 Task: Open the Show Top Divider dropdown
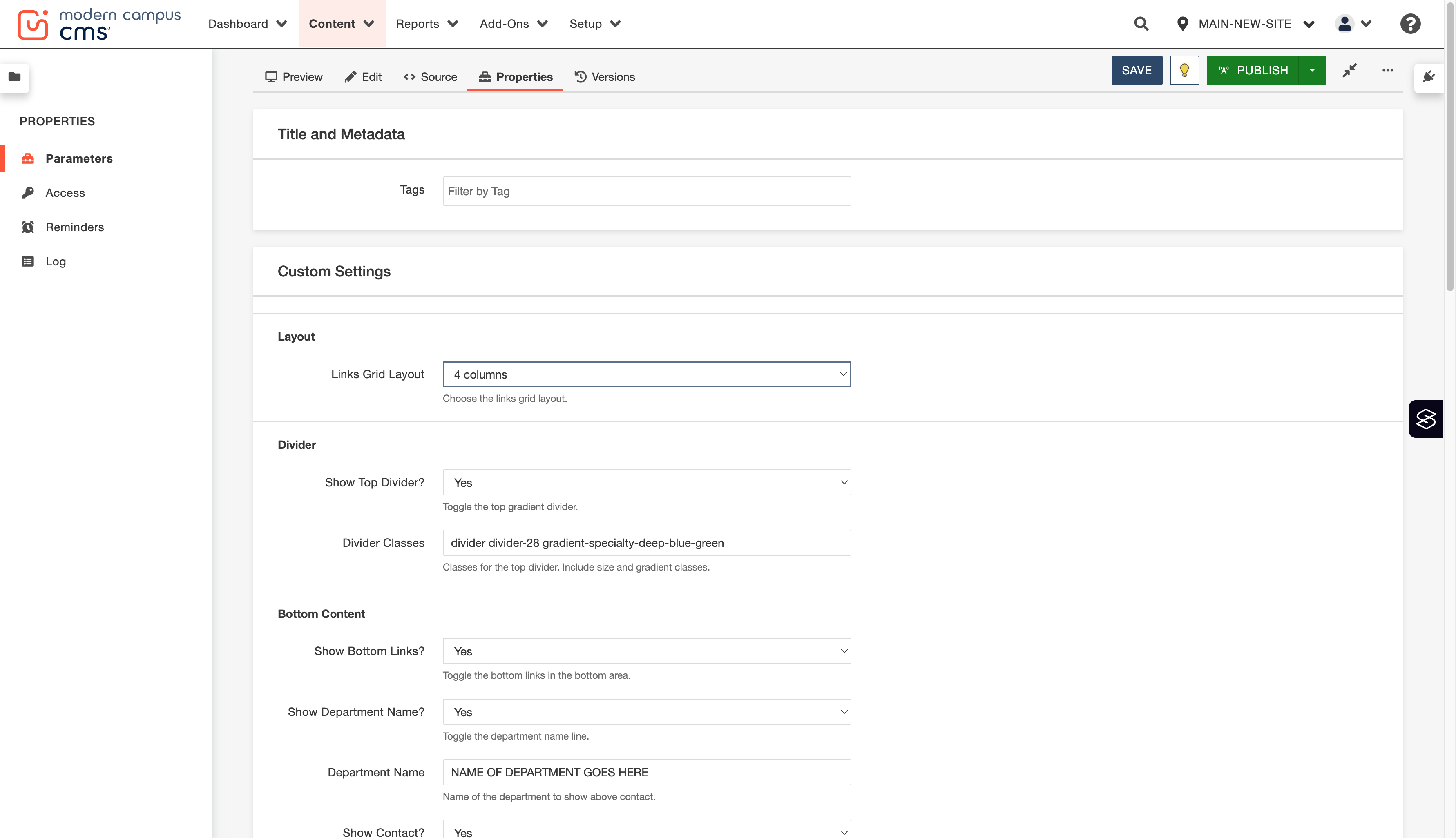(x=647, y=483)
